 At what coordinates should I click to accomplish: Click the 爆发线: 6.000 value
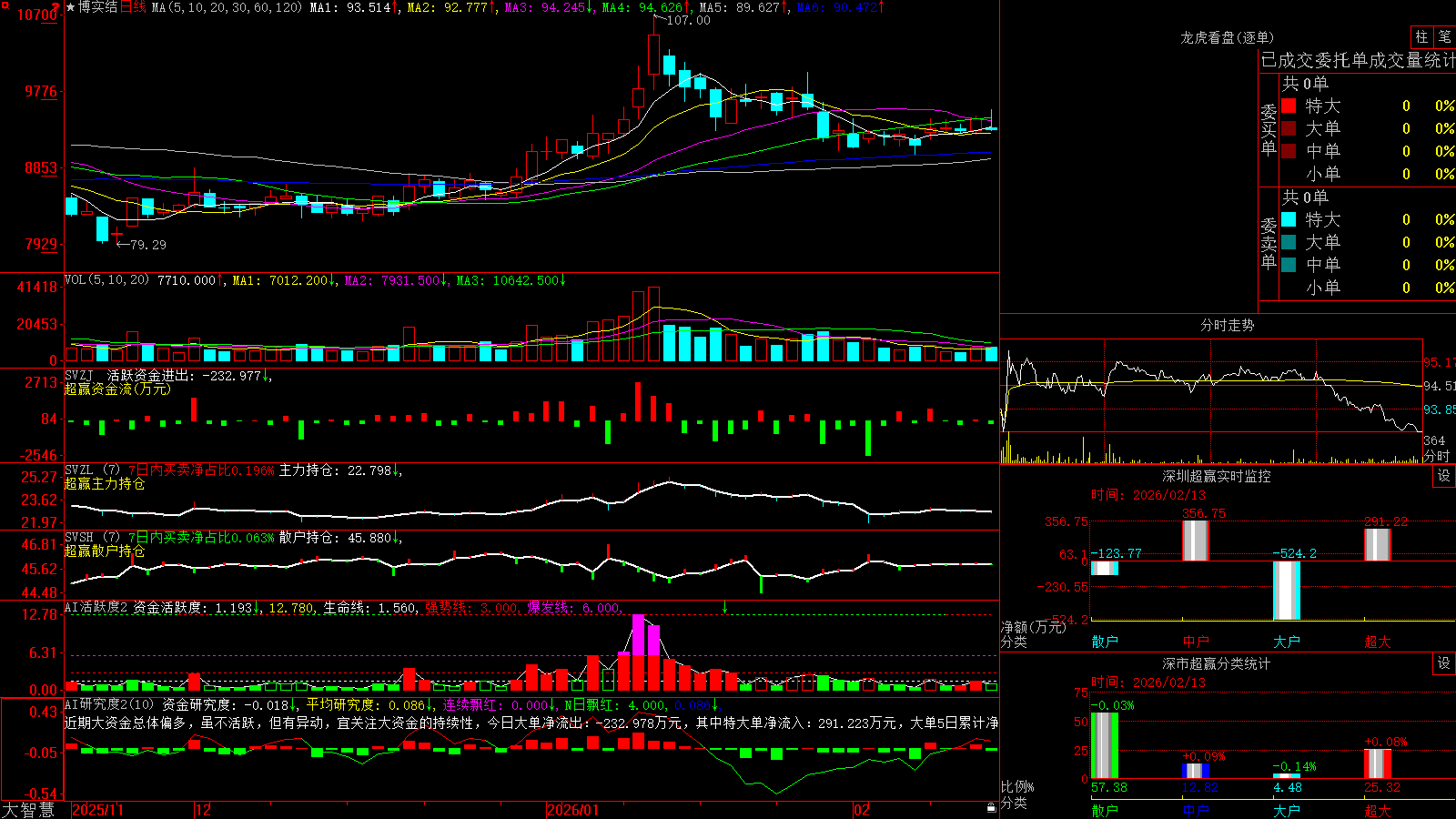573,607
